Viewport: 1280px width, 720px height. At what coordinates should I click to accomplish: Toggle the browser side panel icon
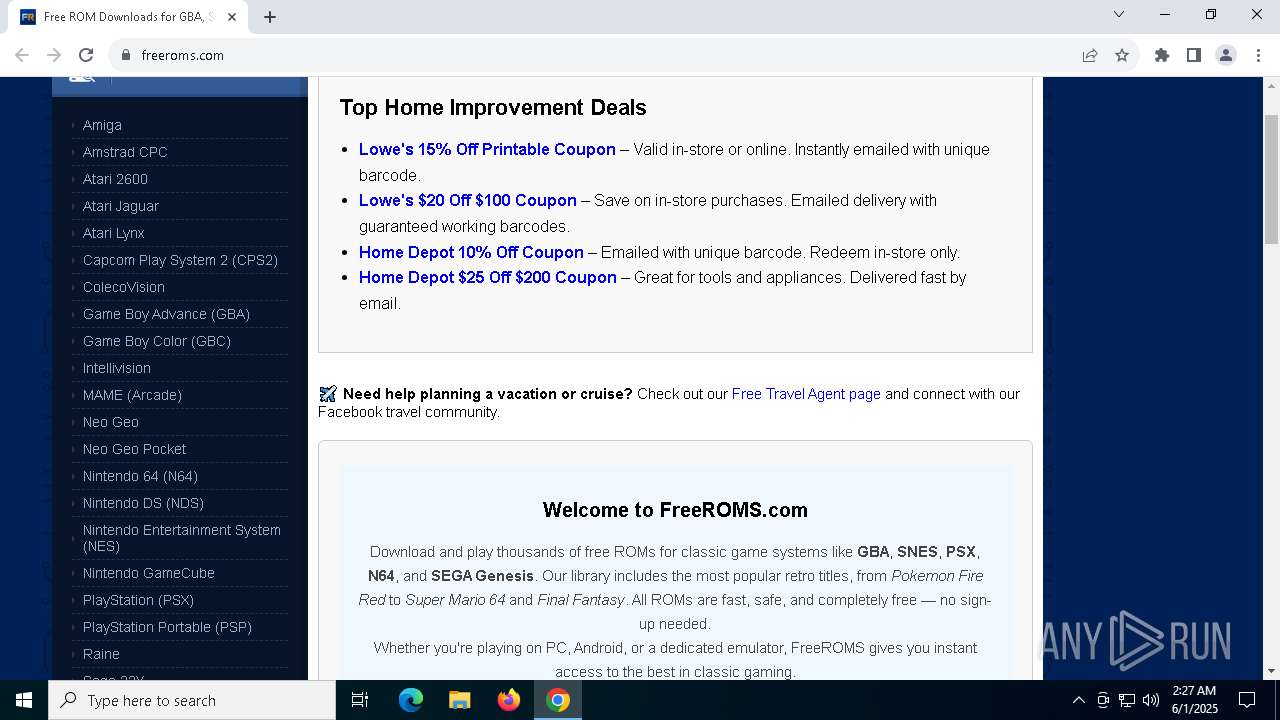coord(1194,55)
